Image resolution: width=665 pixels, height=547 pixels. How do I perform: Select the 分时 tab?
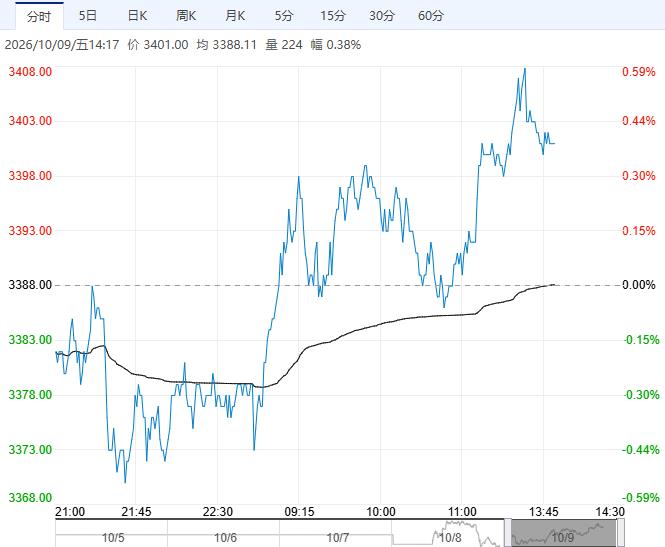point(39,16)
